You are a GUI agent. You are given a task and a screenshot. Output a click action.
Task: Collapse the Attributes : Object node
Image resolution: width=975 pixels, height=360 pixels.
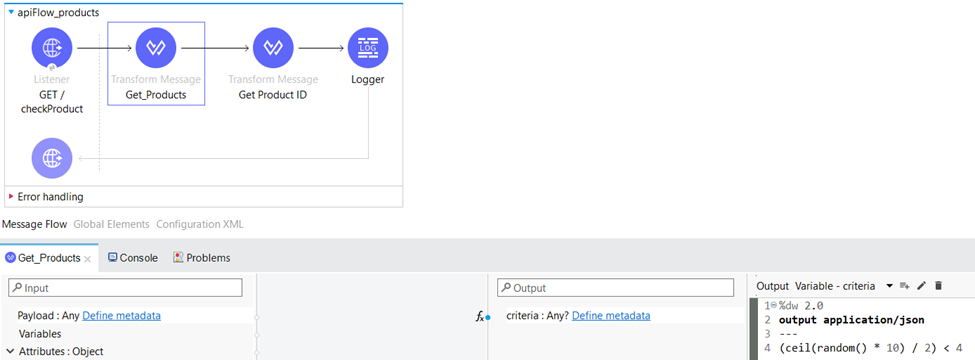coord(10,351)
